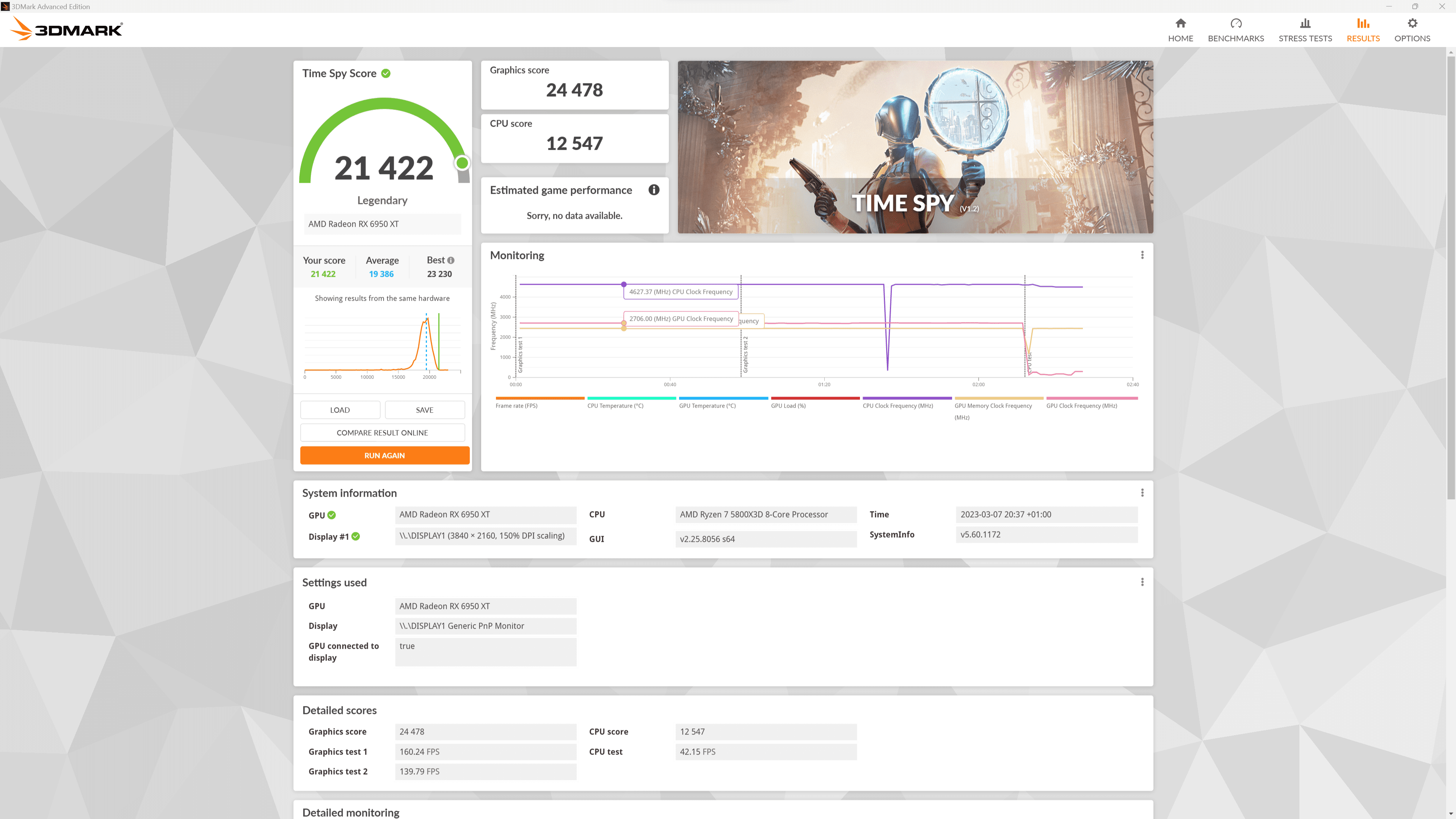This screenshot has height=819, width=1456.
Task: Open the System information options menu
Action: pyautogui.click(x=1142, y=493)
